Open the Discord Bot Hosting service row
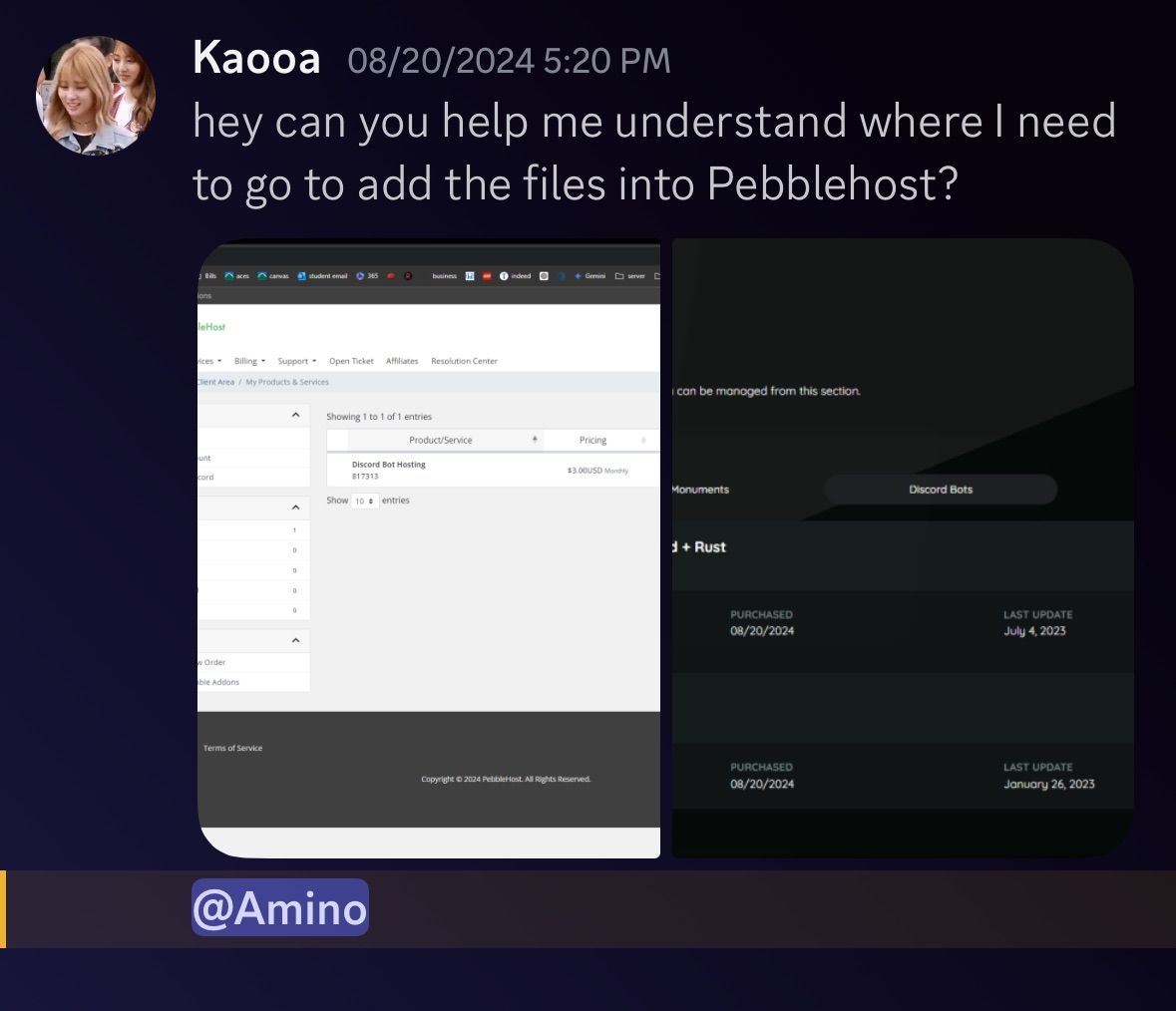This screenshot has width=1176, height=1011. tap(494, 470)
